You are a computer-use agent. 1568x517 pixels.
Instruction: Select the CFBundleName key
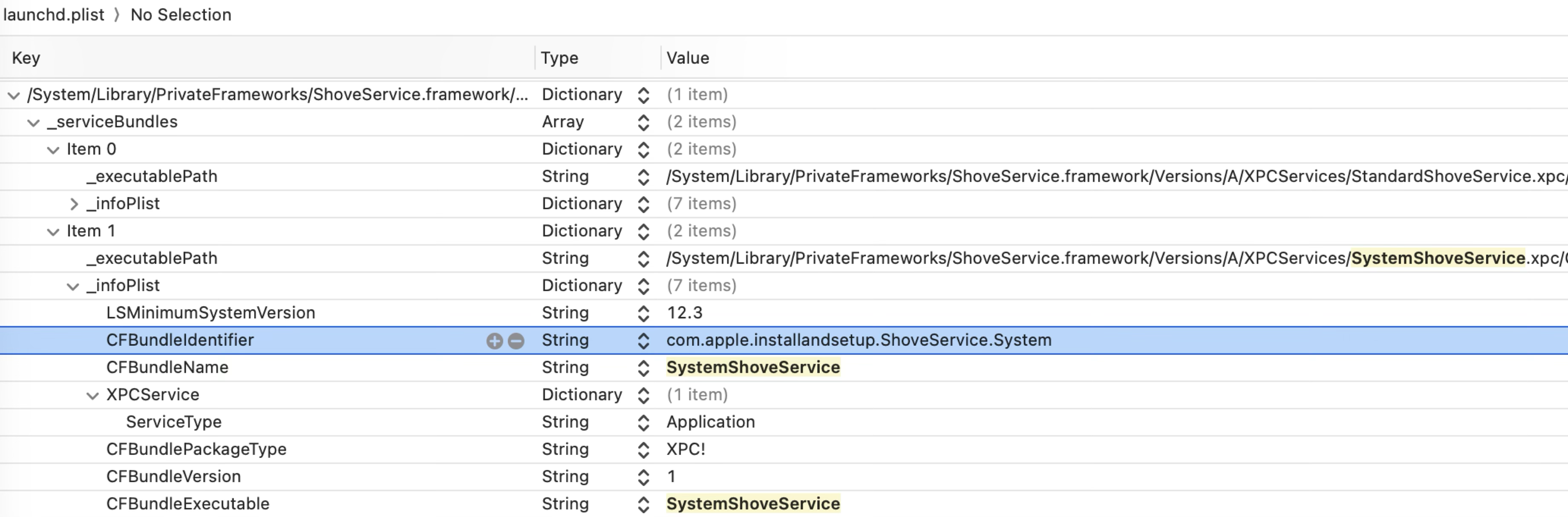[x=167, y=368]
